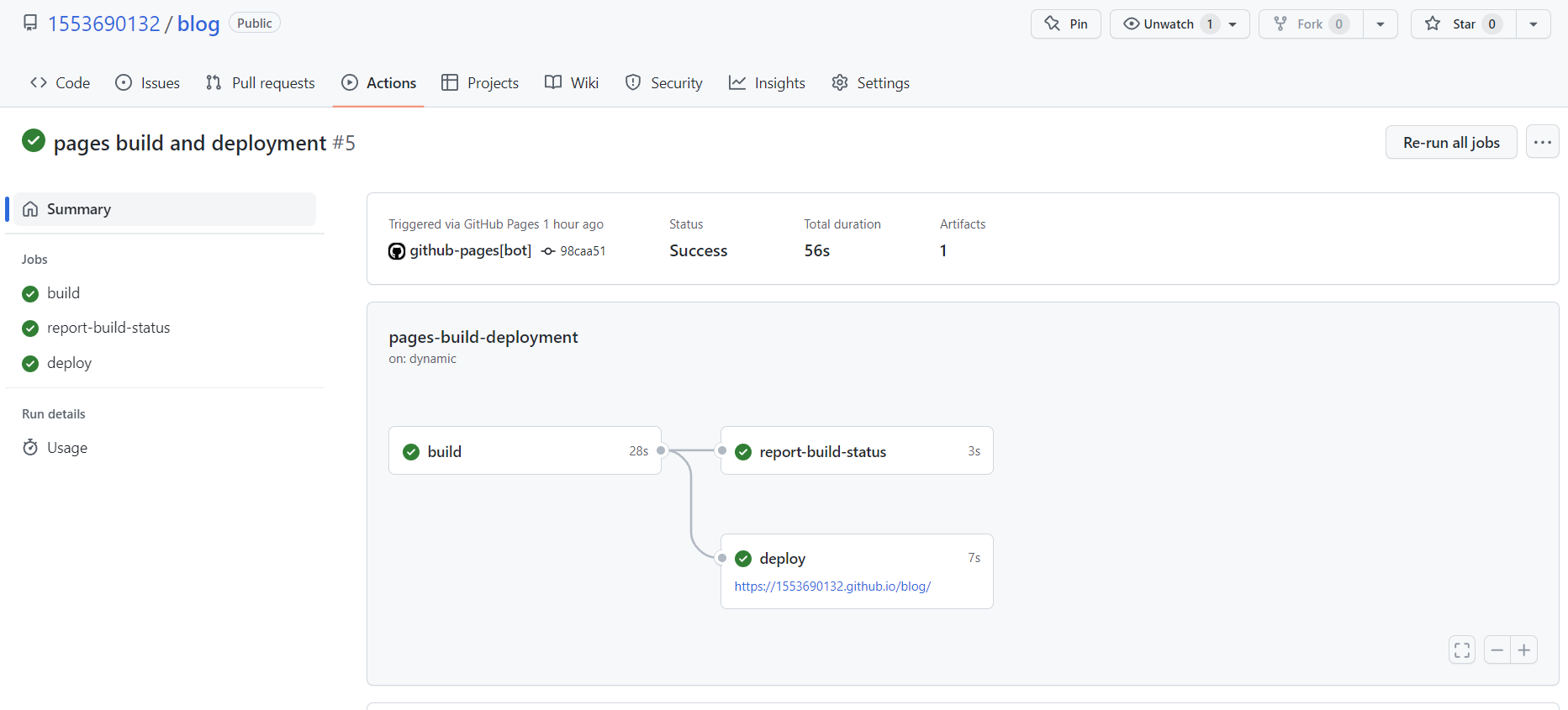Open the blog repository link

198,24
